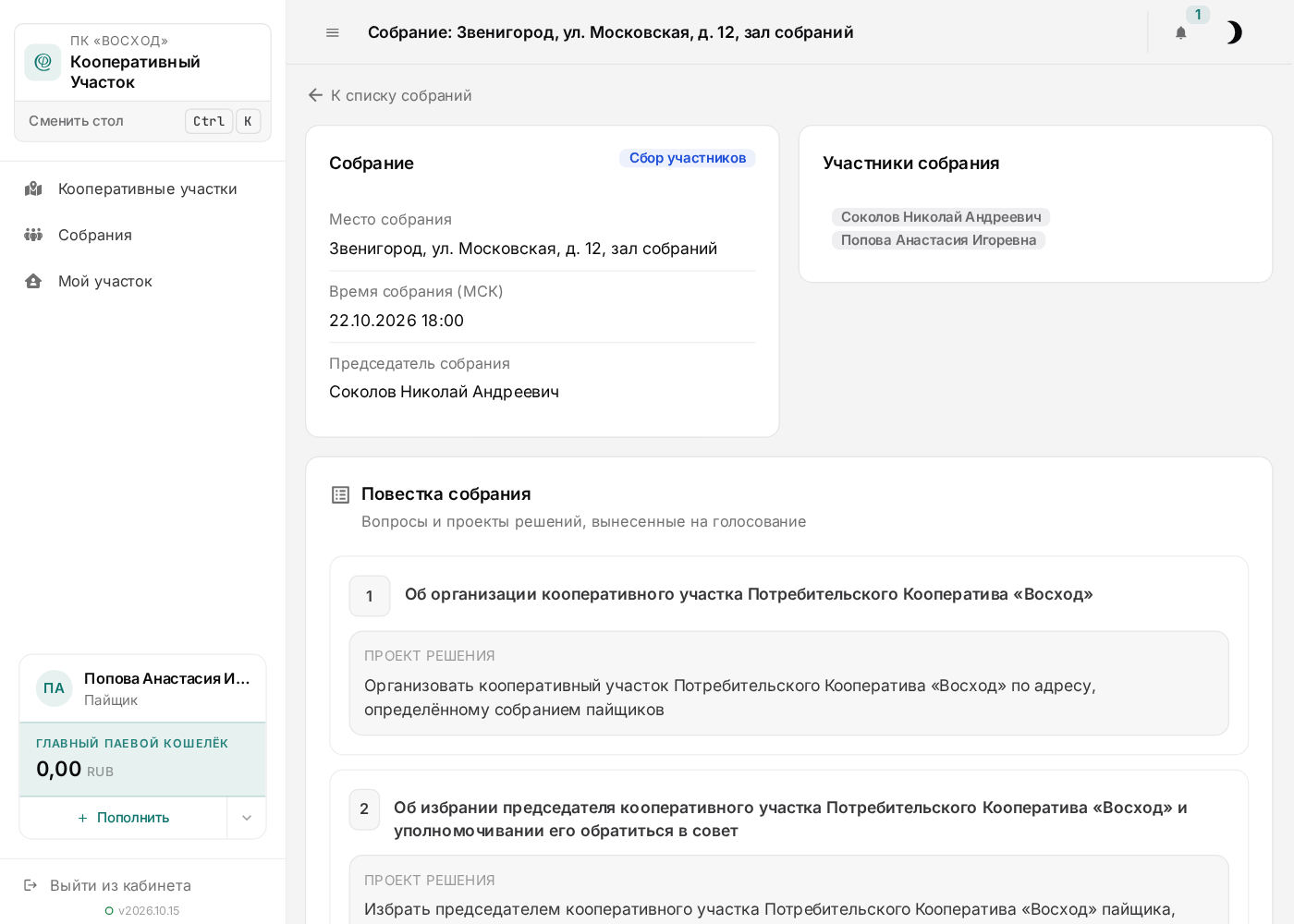Image resolution: width=1294 pixels, height=924 pixels.
Task: Click the logout icon near Выйти из кабинета
Action: point(31,885)
